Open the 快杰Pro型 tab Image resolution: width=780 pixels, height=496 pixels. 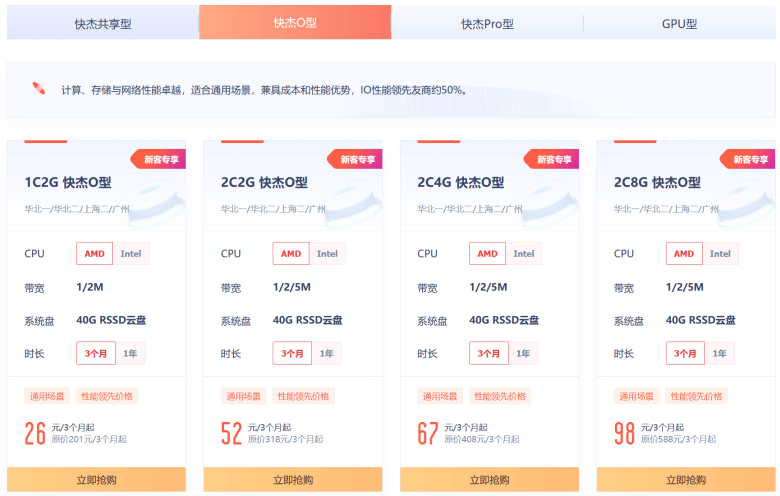coord(487,23)
